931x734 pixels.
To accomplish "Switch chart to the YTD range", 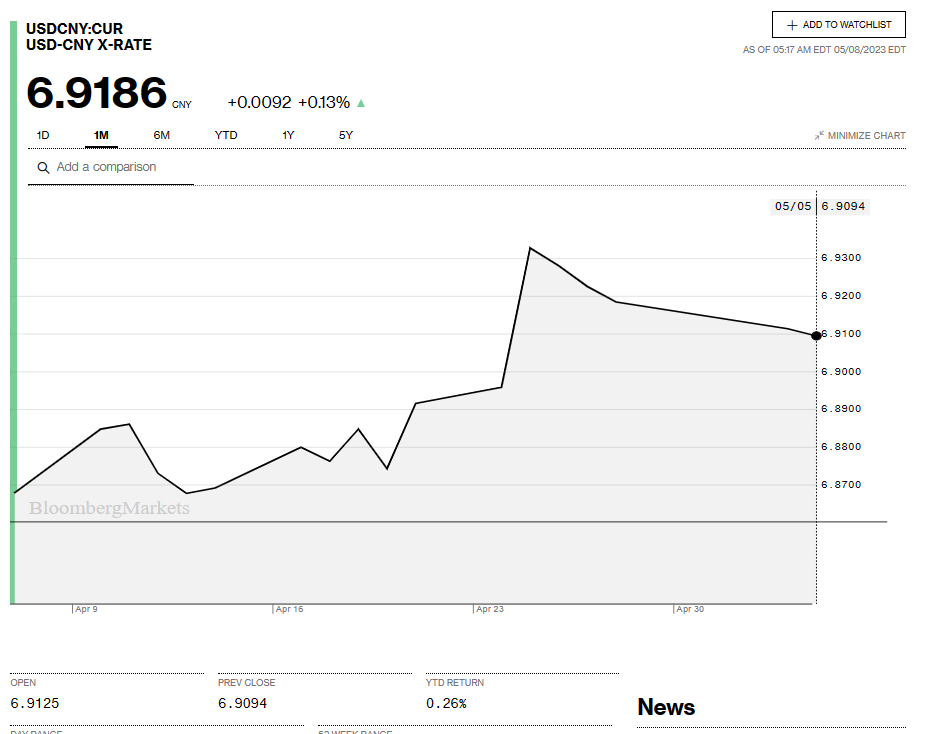I will coord(226,135).
